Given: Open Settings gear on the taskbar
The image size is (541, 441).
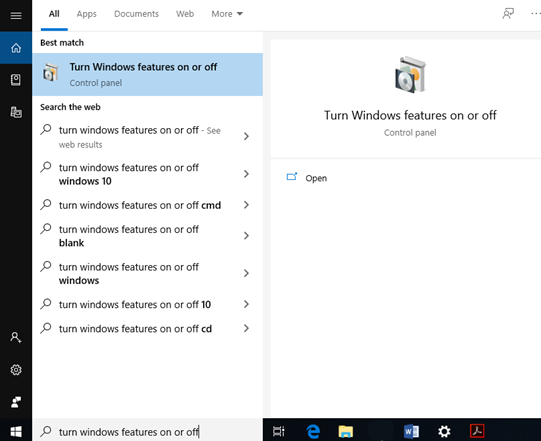Looking at the screenshot, I should (444, 431).
